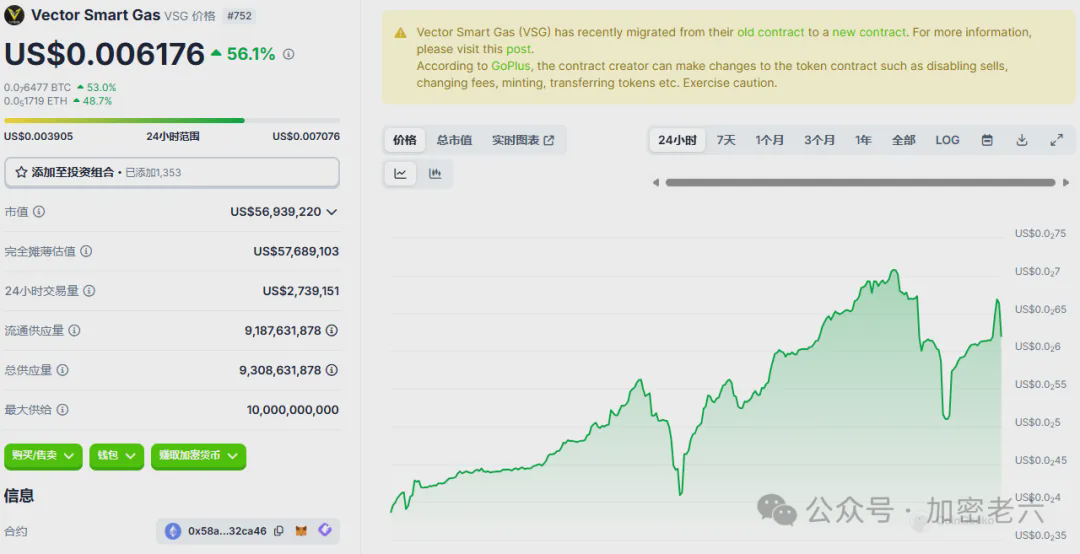Screen dimensions: 1080x554
Task: Open info icon next to 总供应量 label
Action: coord(63,370)
